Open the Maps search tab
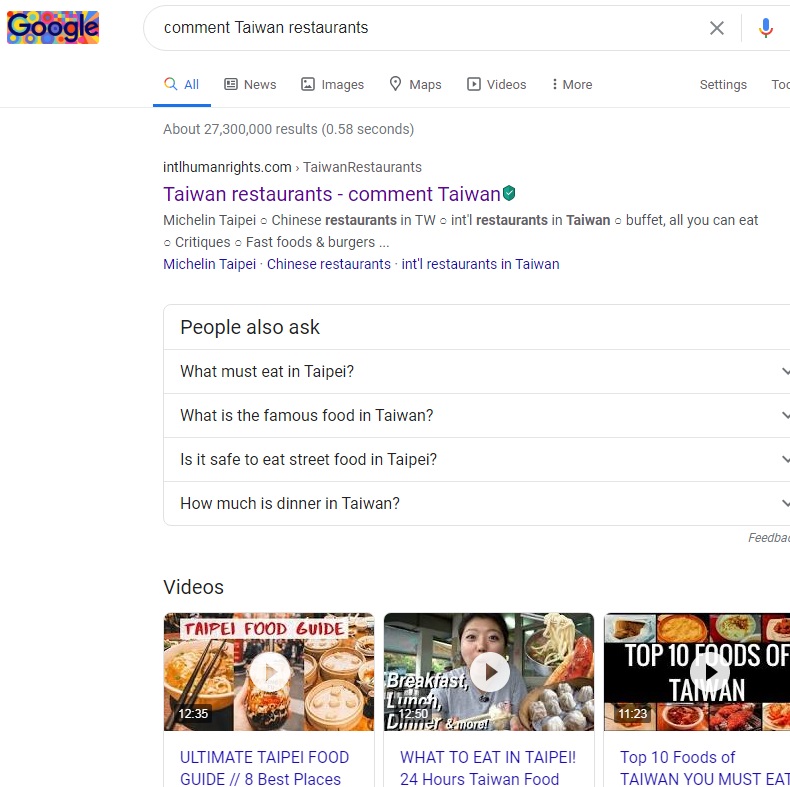Viewport: 790px width, 787px height. click(x=415, y=85)
